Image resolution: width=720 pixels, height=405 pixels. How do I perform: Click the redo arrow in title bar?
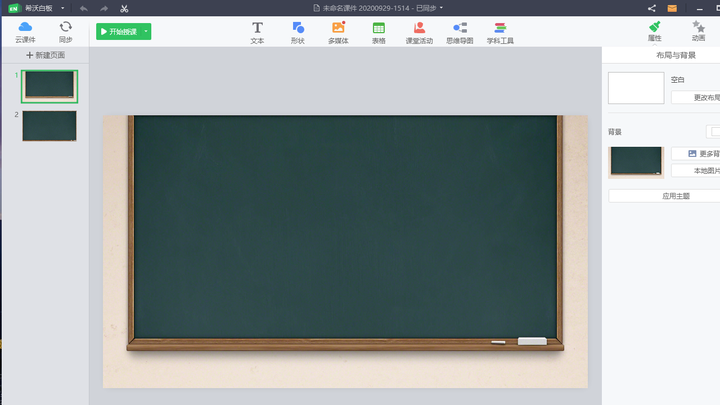click(x=104, y=8)
